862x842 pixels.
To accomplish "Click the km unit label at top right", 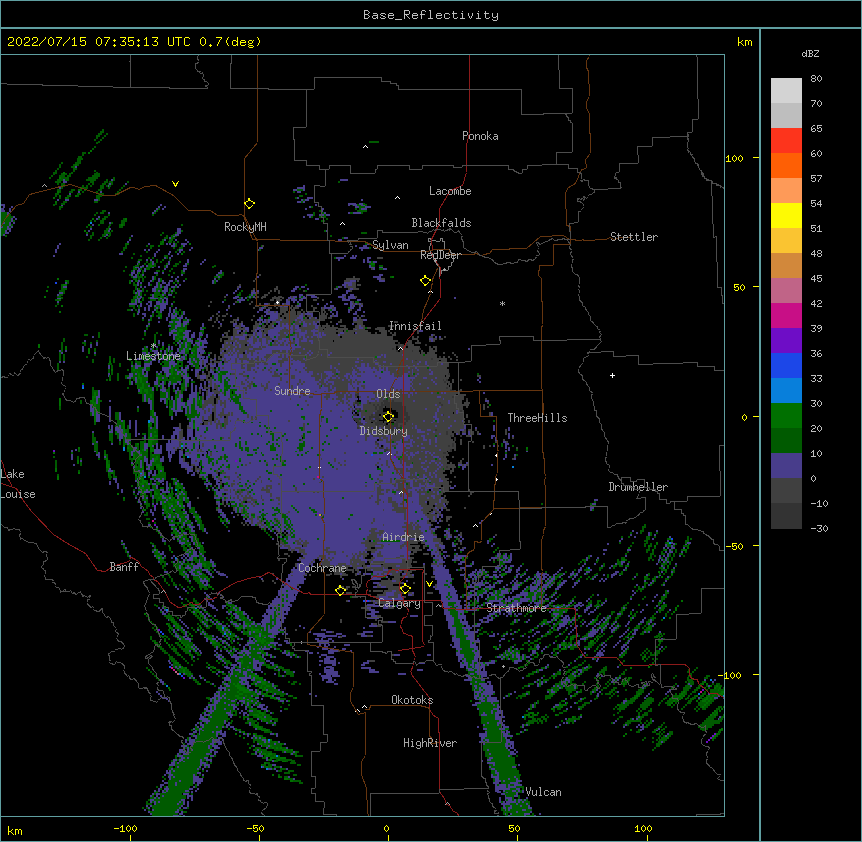I will [x=745, y=42].
